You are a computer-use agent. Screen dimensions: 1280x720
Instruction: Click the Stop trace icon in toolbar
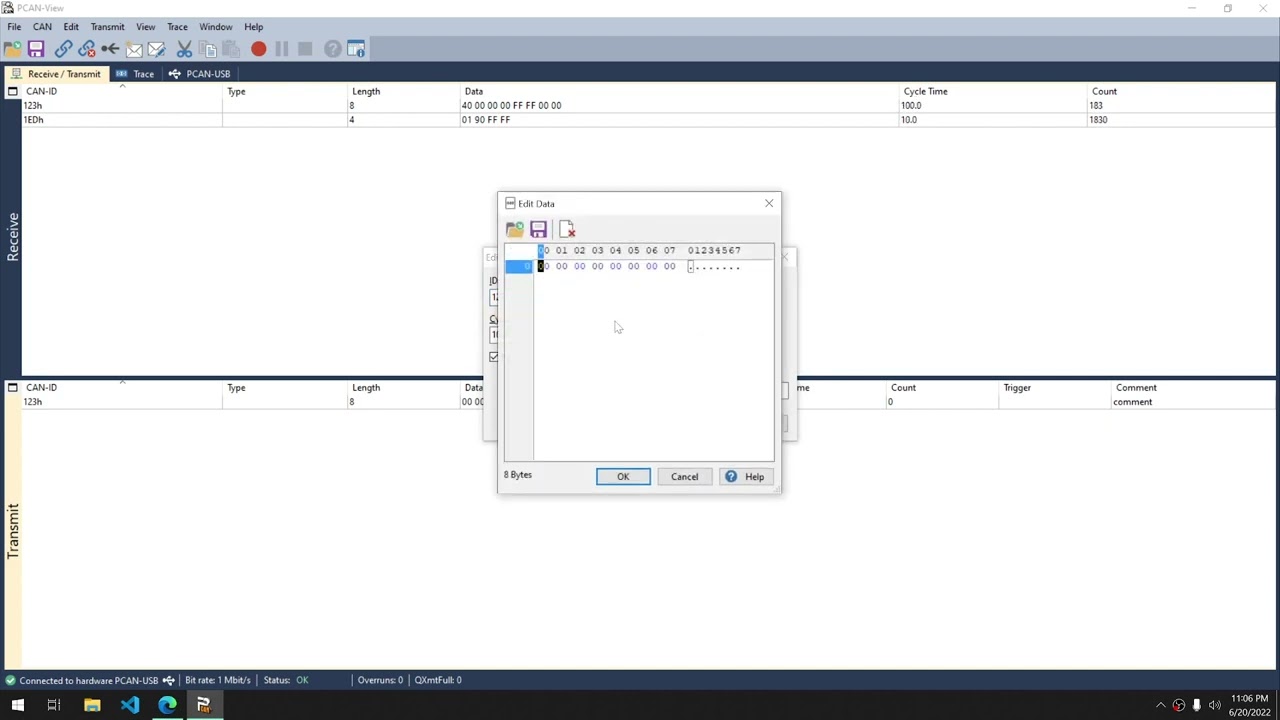click(x=305, y=49)
